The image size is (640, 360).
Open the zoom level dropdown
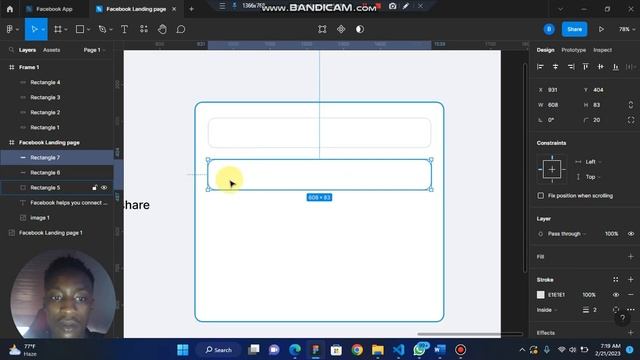627,29
